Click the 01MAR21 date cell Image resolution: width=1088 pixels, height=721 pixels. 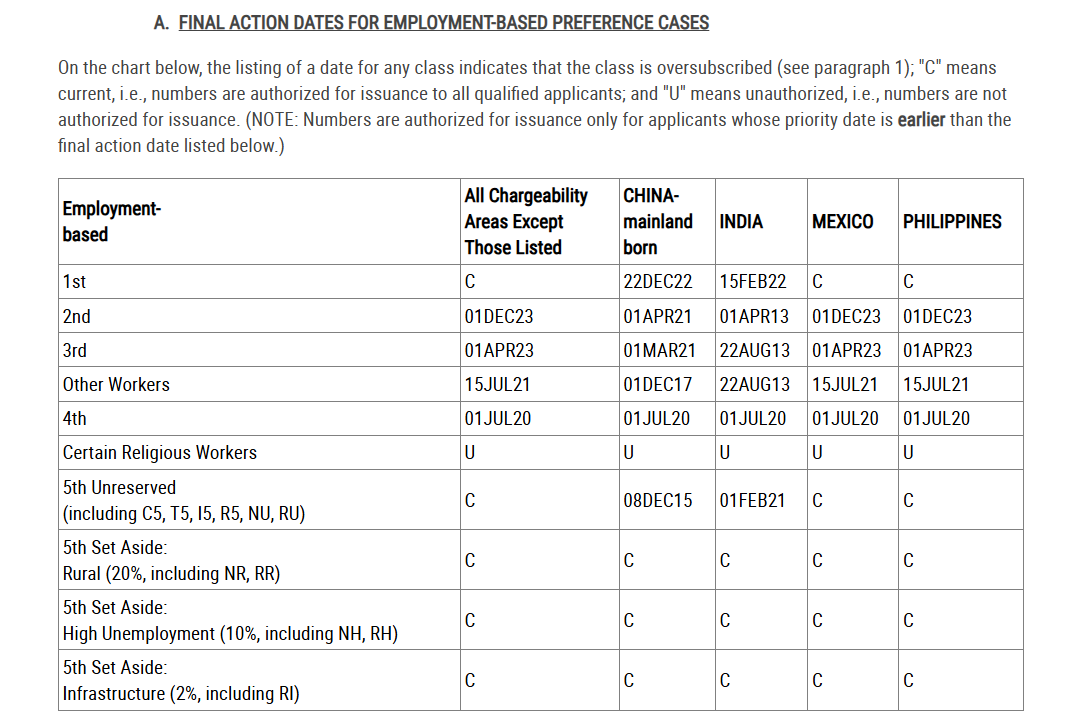[658, 350]
